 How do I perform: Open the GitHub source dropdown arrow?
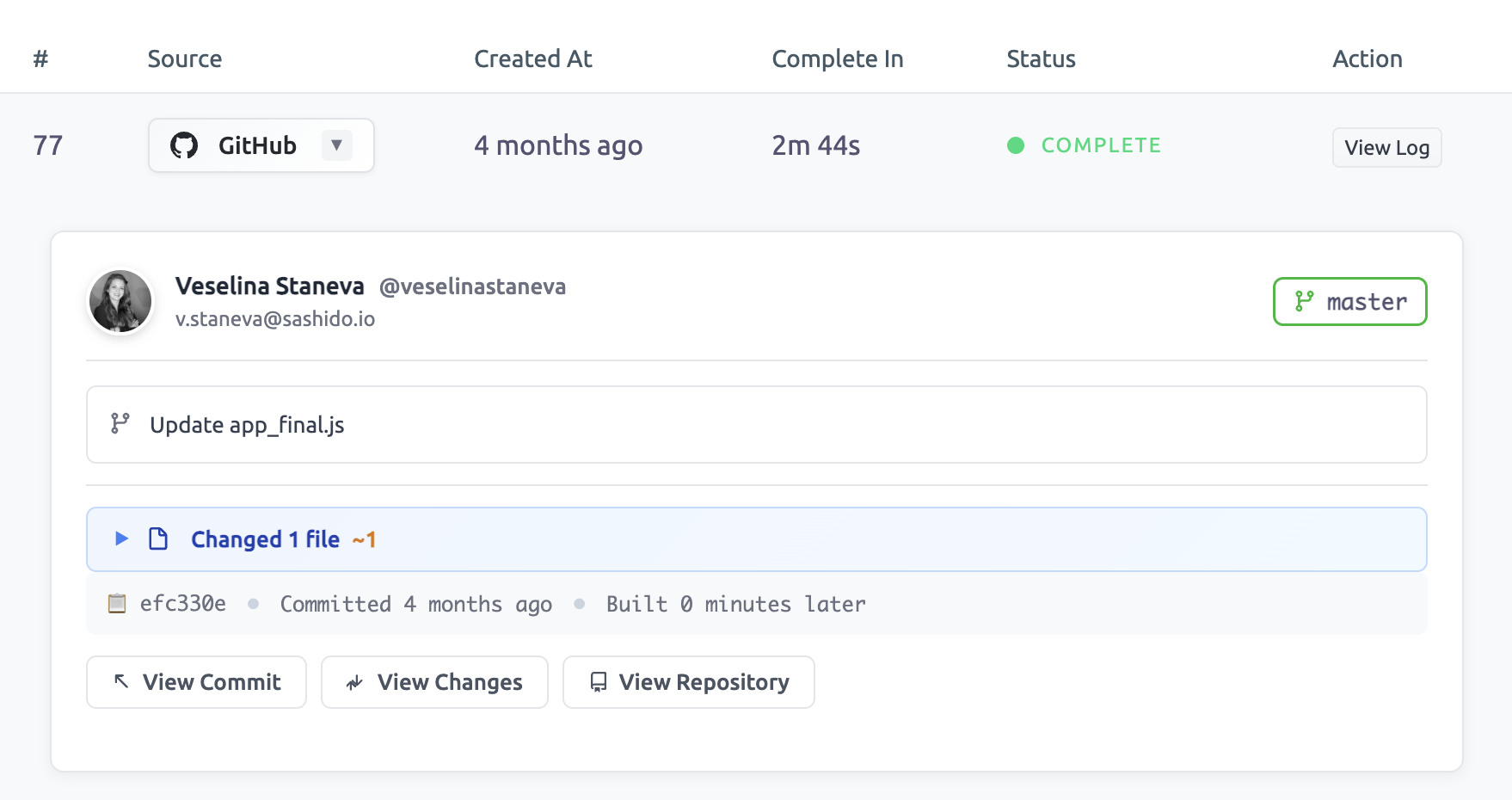click(336, 145)
